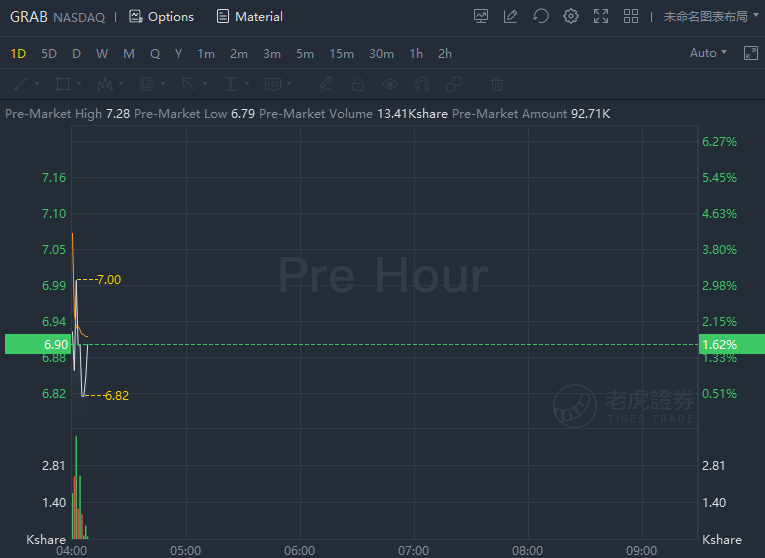Click the green 6.90 current price marker
Screen dimensions: 765x558
click(38, 344)
